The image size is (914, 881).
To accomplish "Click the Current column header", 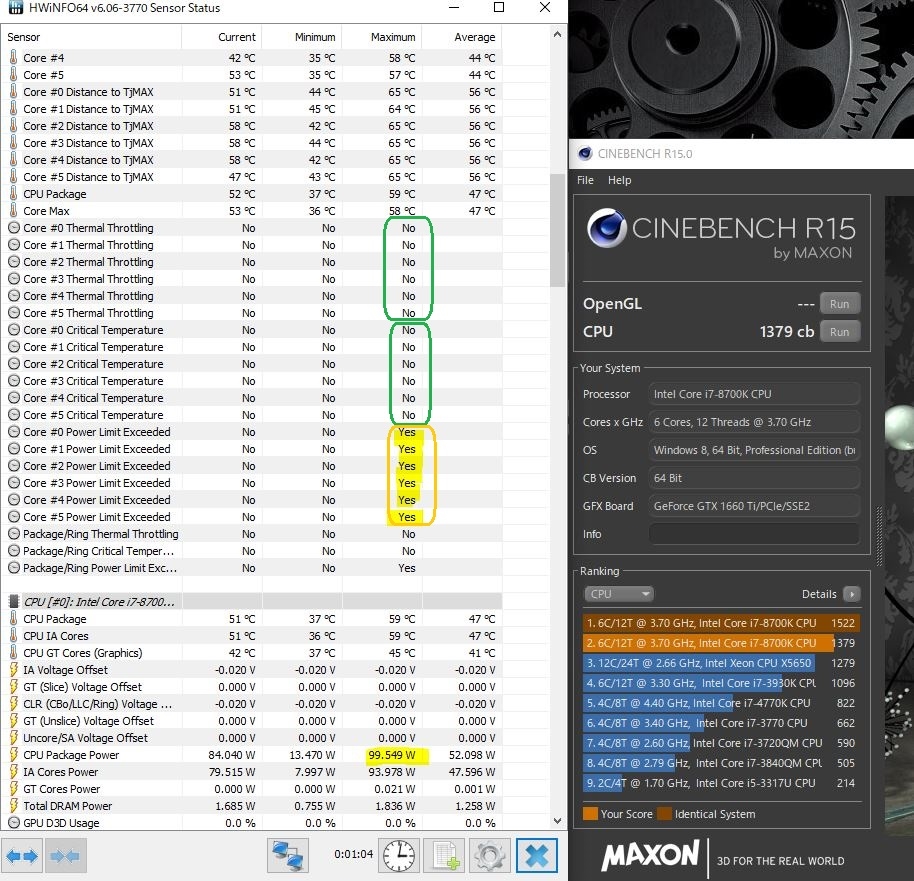I will point(222,37).
